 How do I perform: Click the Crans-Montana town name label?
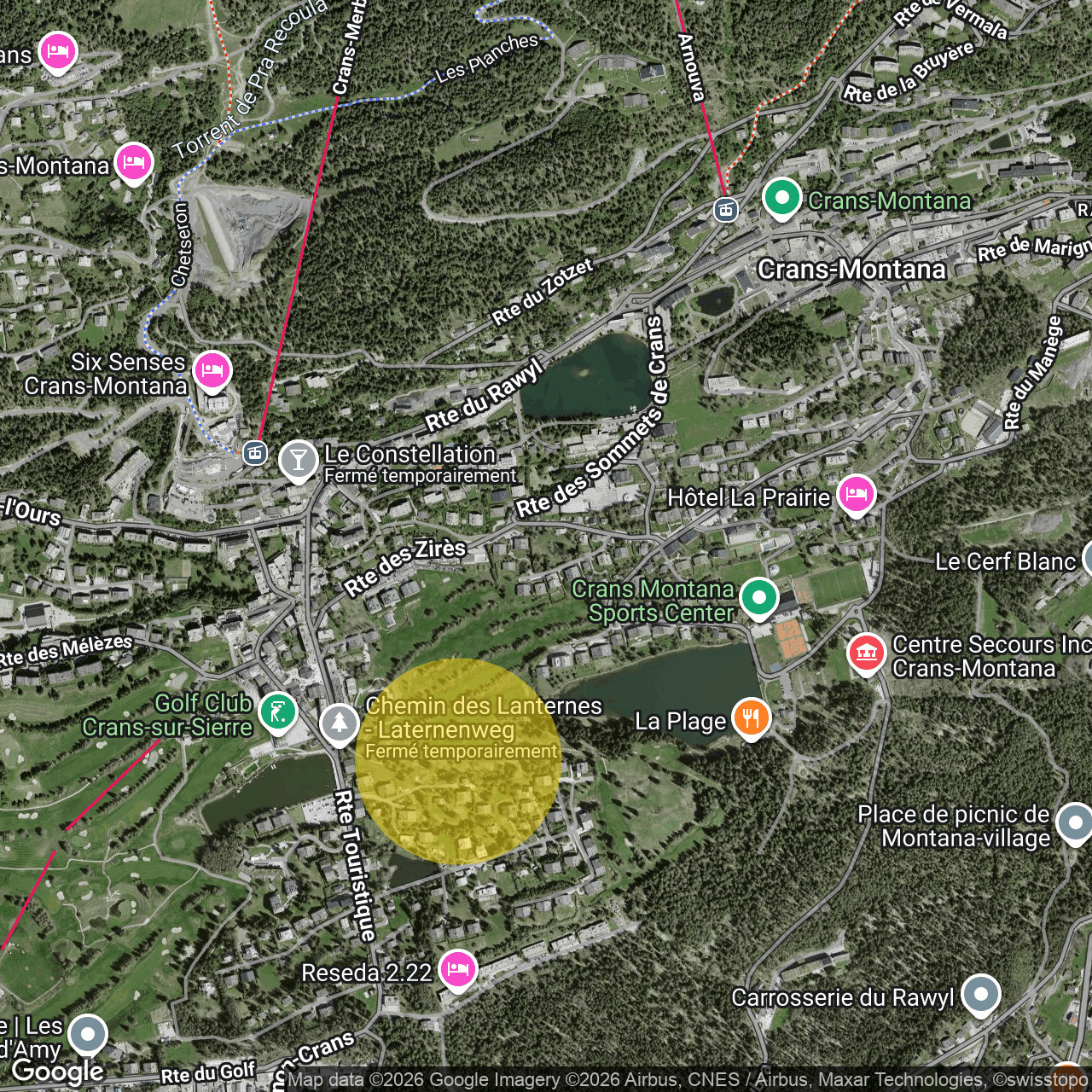[x=851, y=270]
